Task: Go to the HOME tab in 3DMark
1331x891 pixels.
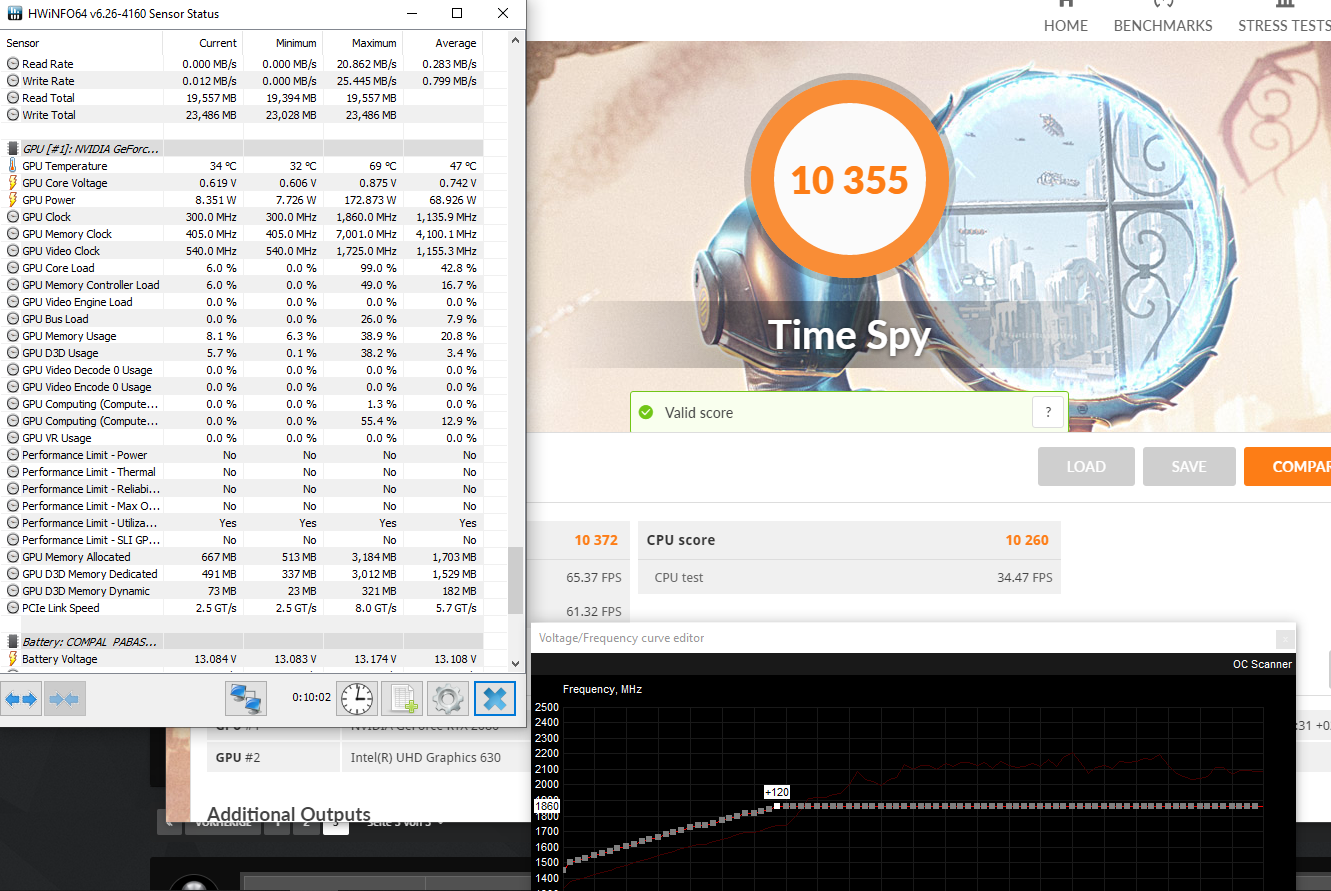Action: (1065, 25)
